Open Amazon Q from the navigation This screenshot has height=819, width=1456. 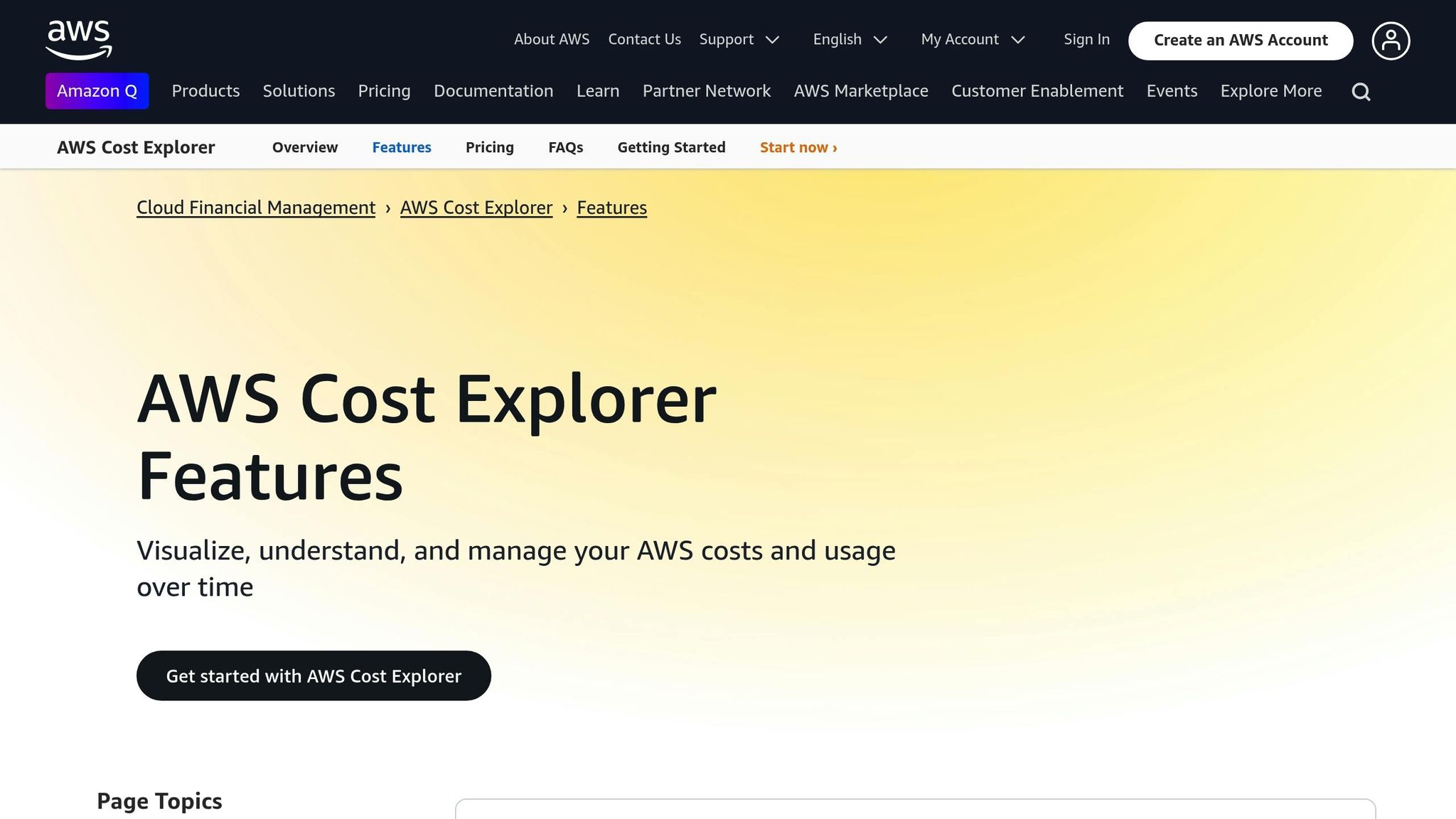97,91
